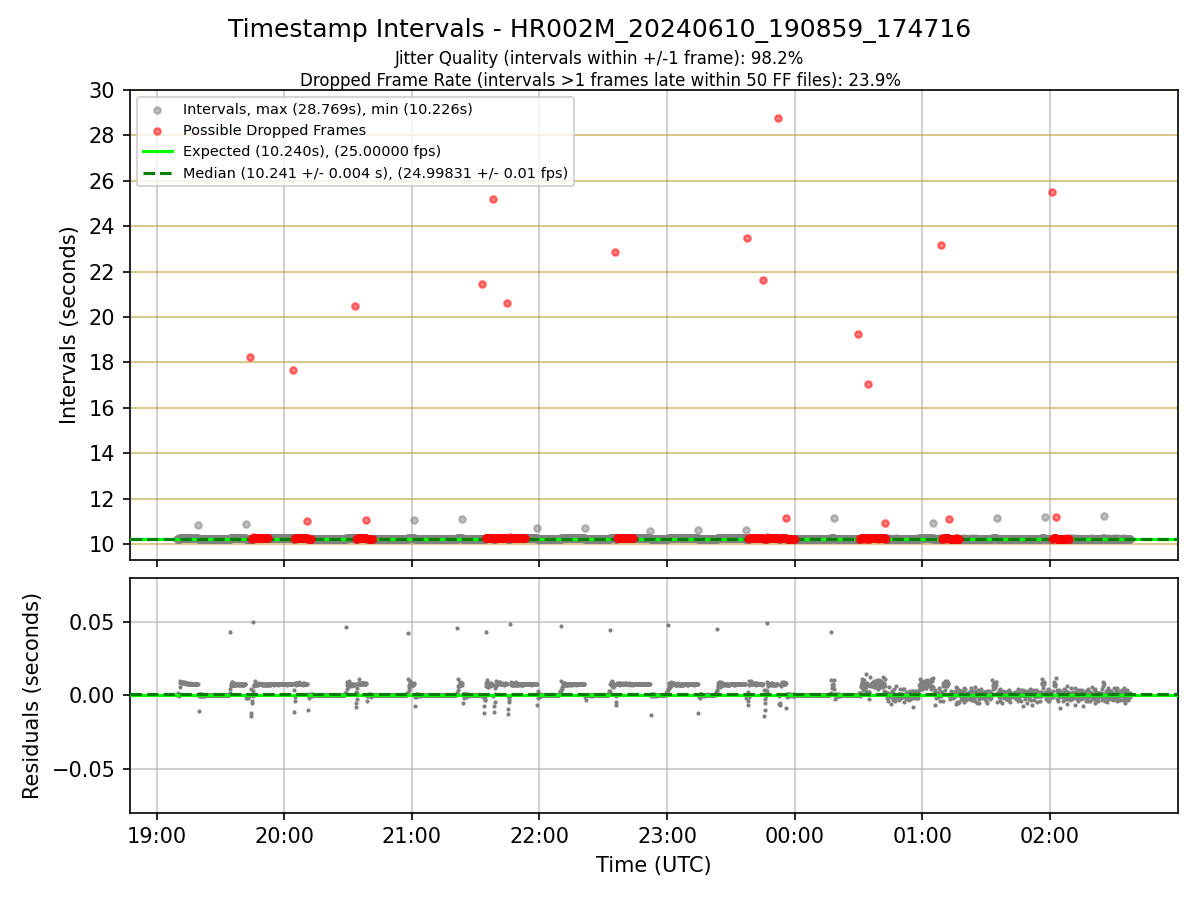Click the '20' tick on the intervals axis
This screenshot has width=1200, height=900.
pyautogui.click(x=103, y=317)
